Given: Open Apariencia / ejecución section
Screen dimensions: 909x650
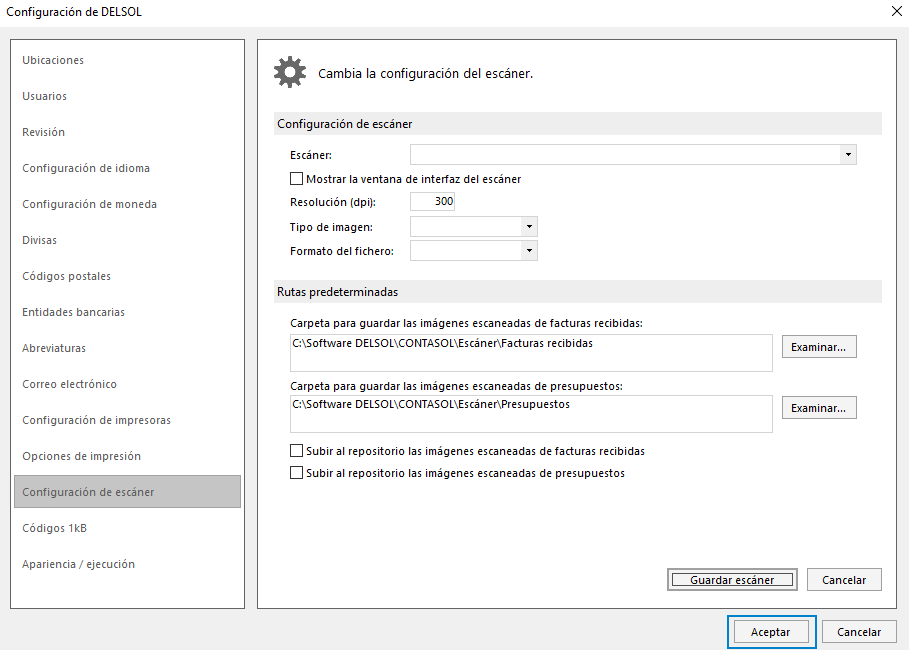Looking at the screenshot, I should pos(78,564).
